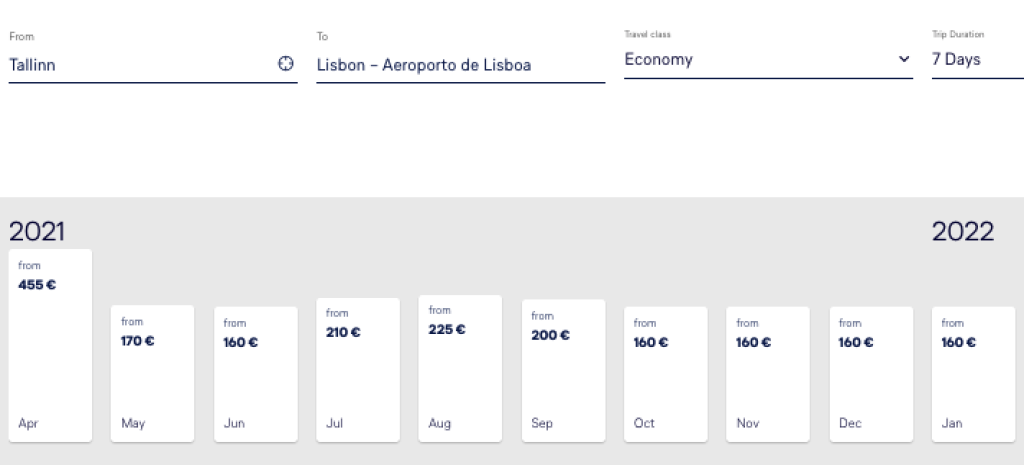The height and width of the screenshot is (465, 1024).
Task: Pick the June 160 € price card
Action: 255,373
